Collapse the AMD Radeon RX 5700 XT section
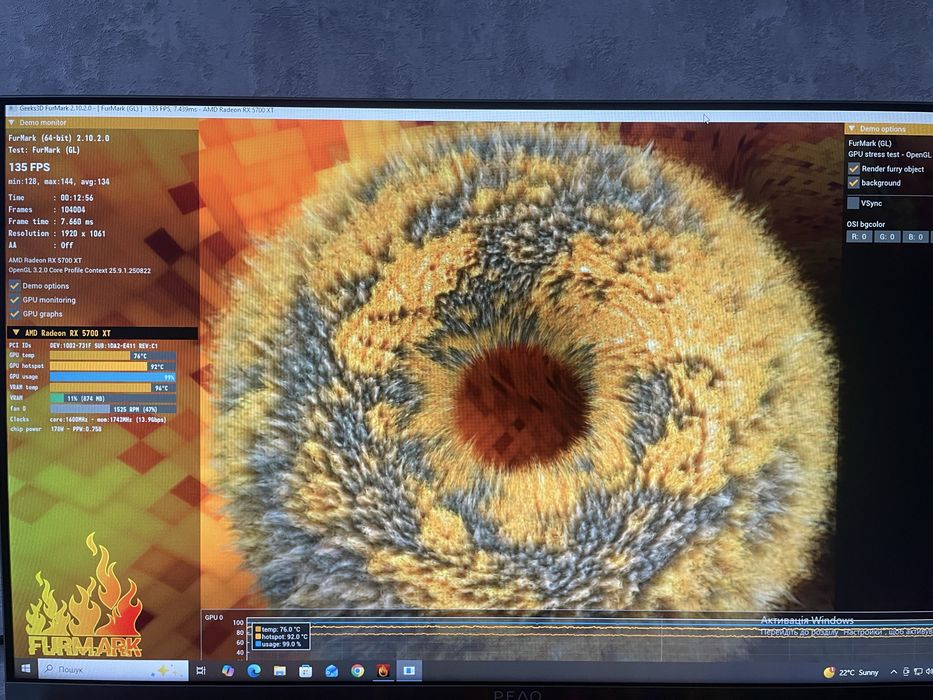Image resolution: width=933 pixels, height=700 pixels. (x=16, y=333)
